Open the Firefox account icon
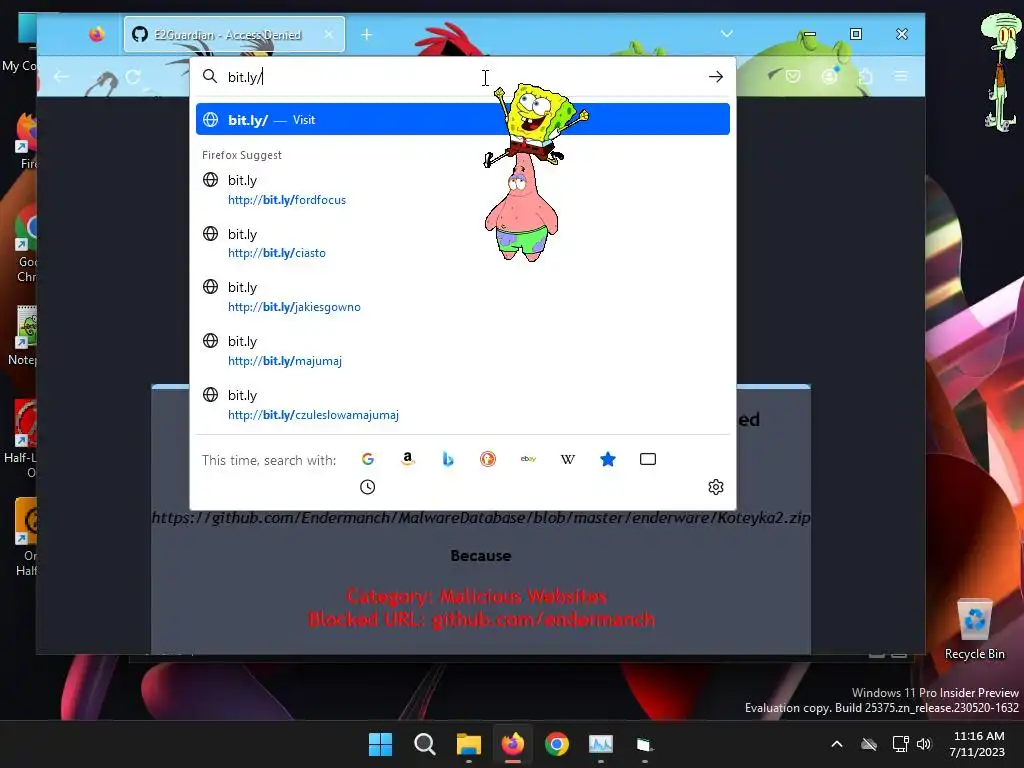 (x=829, y=76)
